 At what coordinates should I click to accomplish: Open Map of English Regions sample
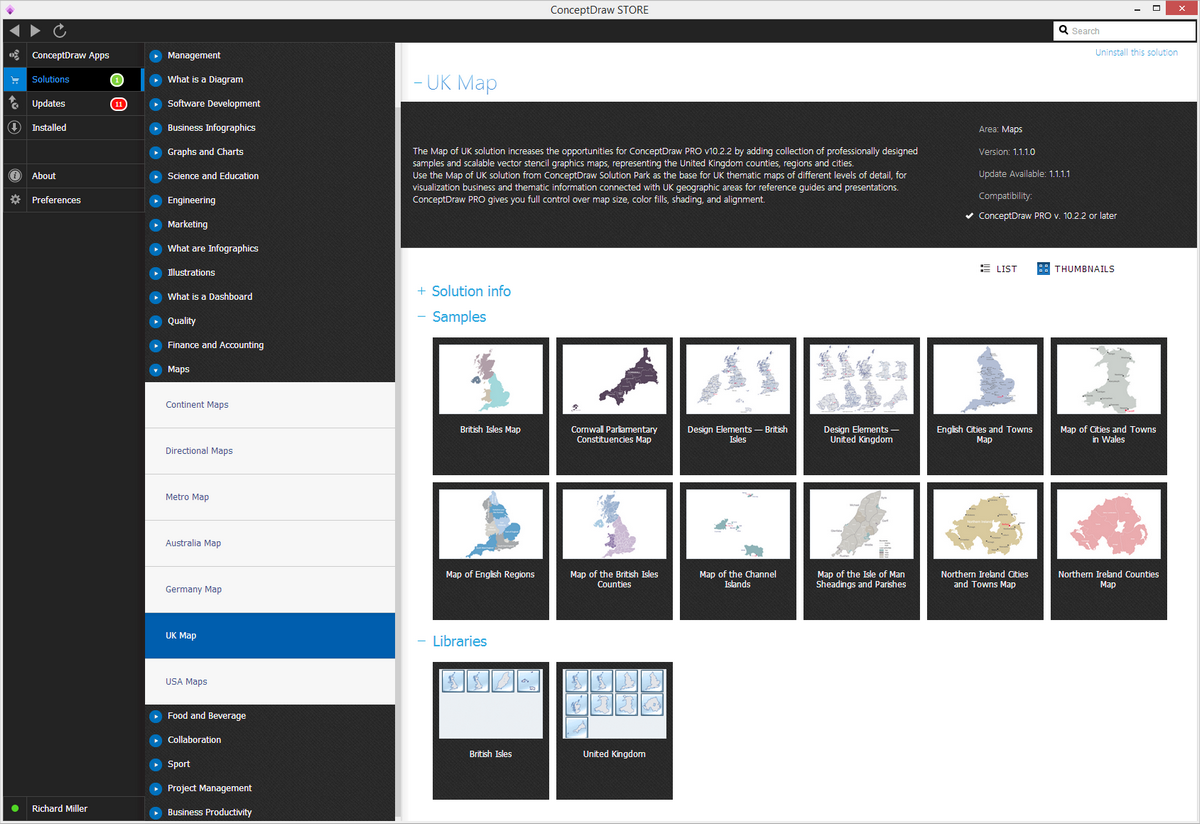tap(490, 550)
